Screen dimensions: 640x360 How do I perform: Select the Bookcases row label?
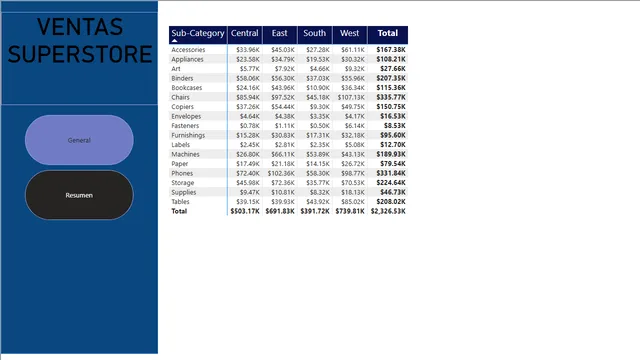[187, 88]
